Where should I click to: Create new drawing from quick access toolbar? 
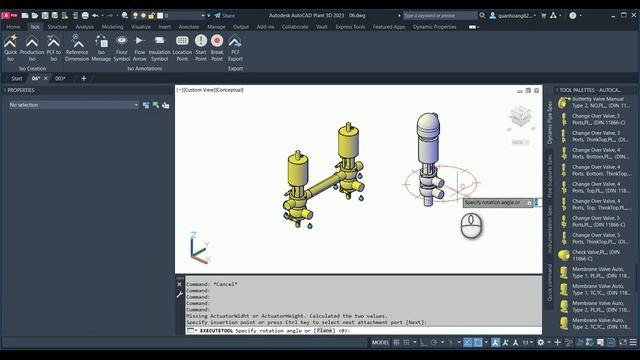click(25, 16)
